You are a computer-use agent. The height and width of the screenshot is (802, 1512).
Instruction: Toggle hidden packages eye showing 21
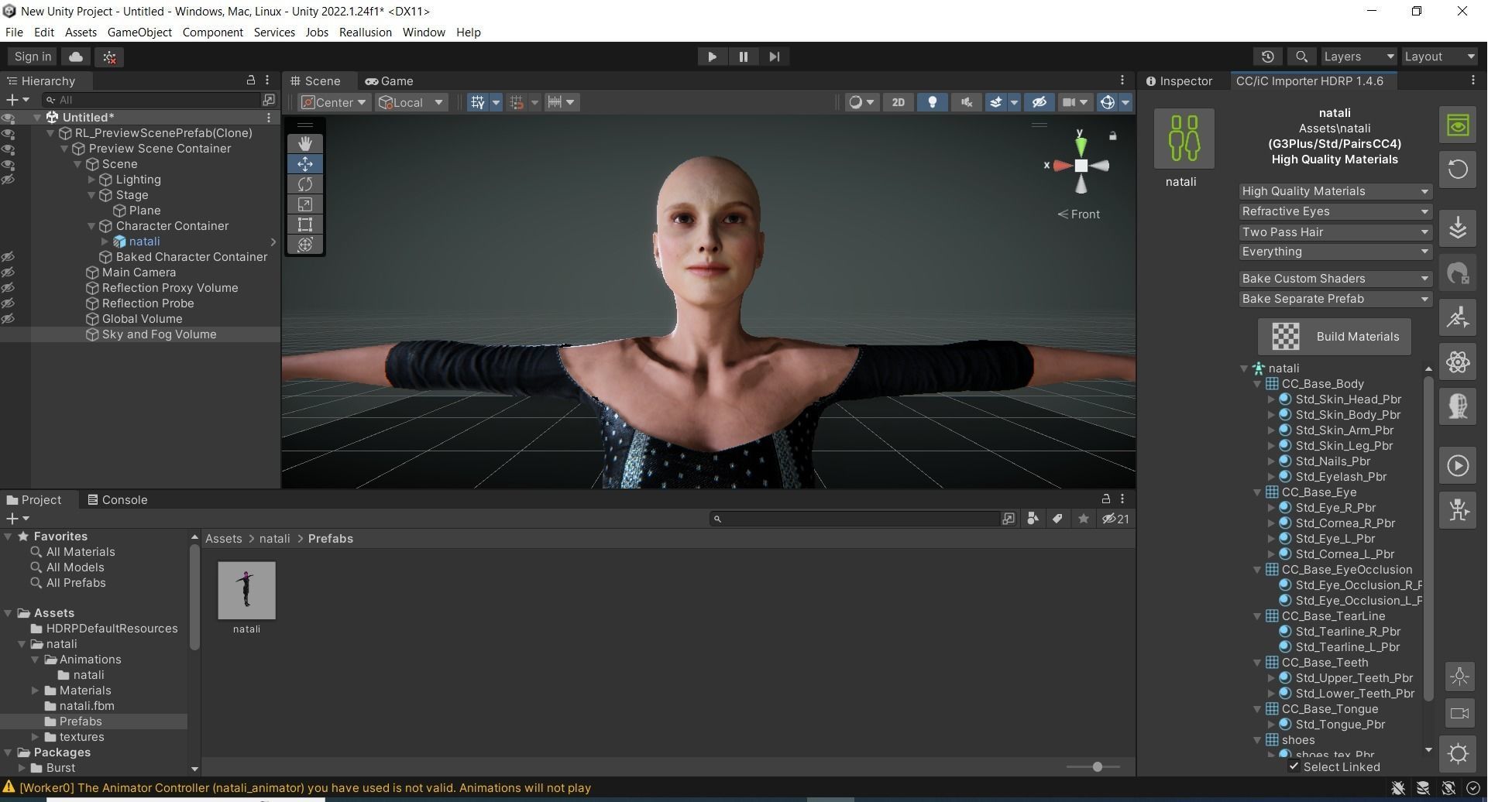pyautogui.click(x=1116, y=519)
